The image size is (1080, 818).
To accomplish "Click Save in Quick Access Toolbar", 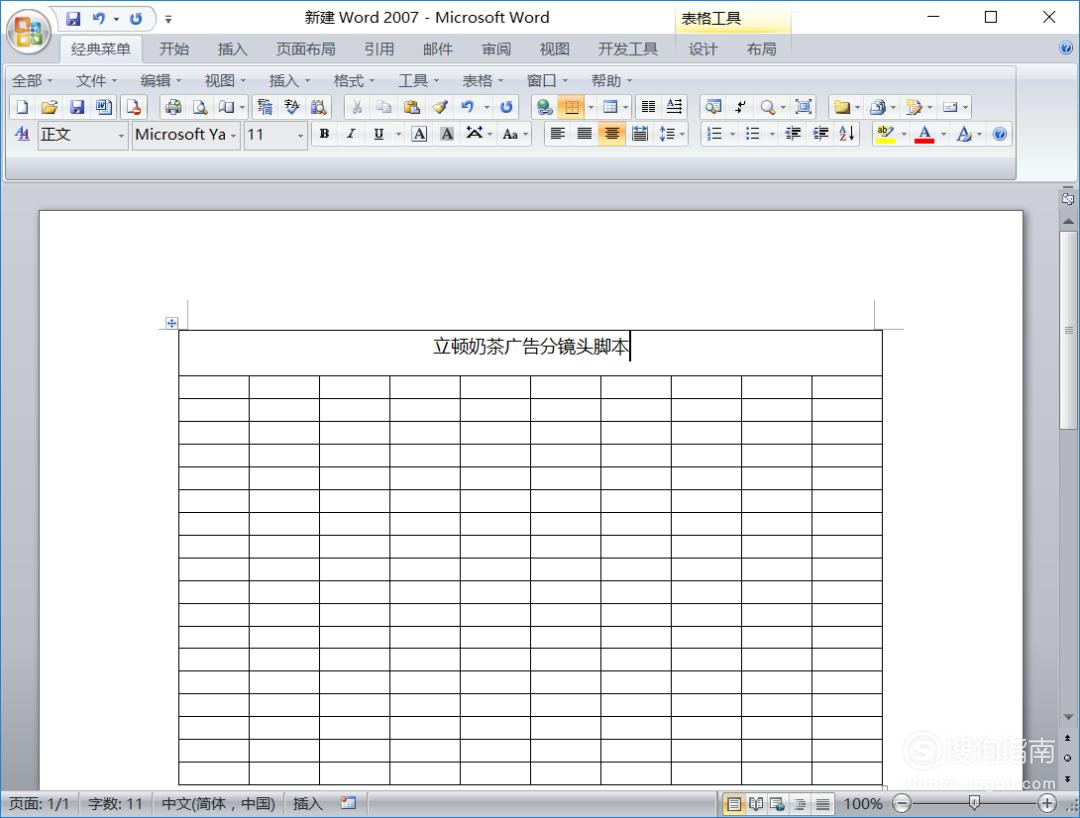I will pyautogui.click(x=73, y=19).
